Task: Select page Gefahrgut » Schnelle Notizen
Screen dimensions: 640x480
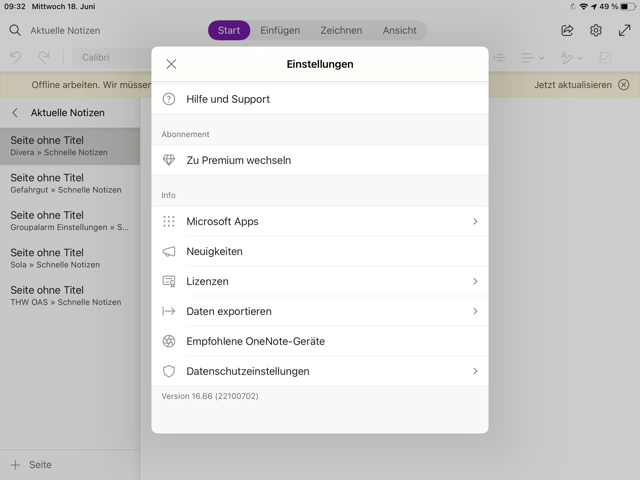Action: [x=70, y=184]
